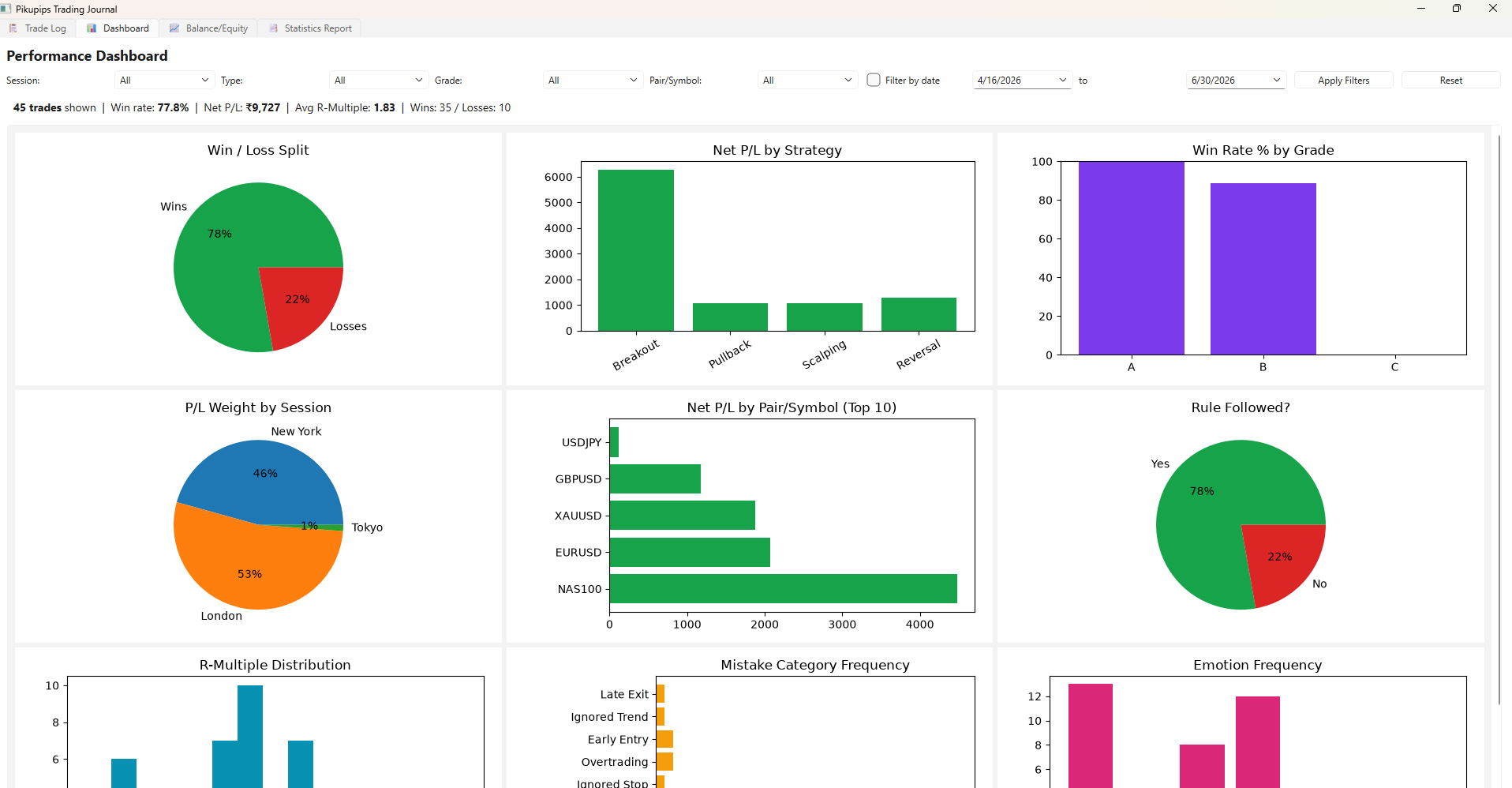Restore down the Pikupips window
The width and height of the screenshot is (1512, 788).
[x=1457, y=9]
